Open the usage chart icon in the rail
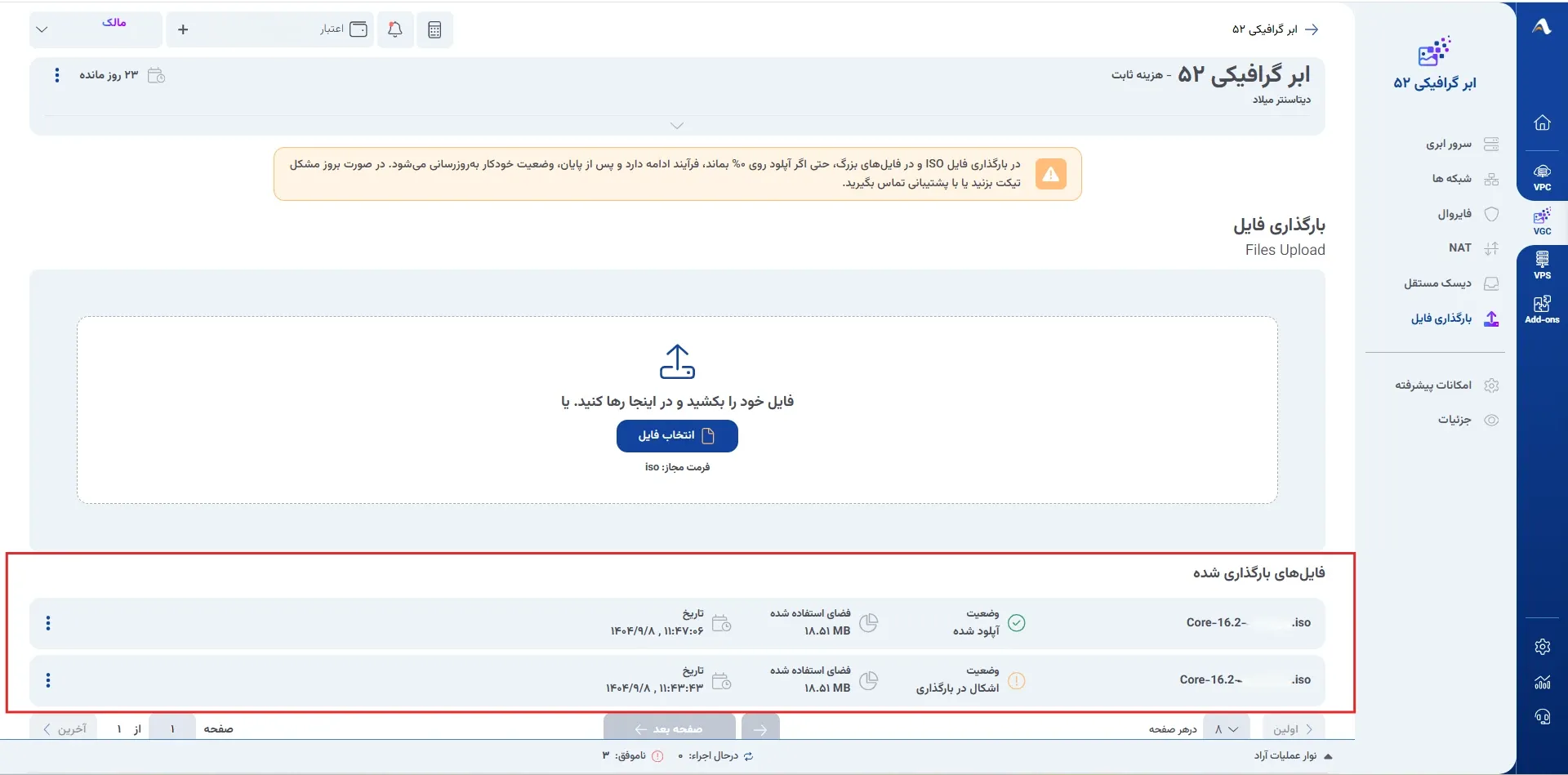This screenshot has width=1568, height=775. point(1542,682)
